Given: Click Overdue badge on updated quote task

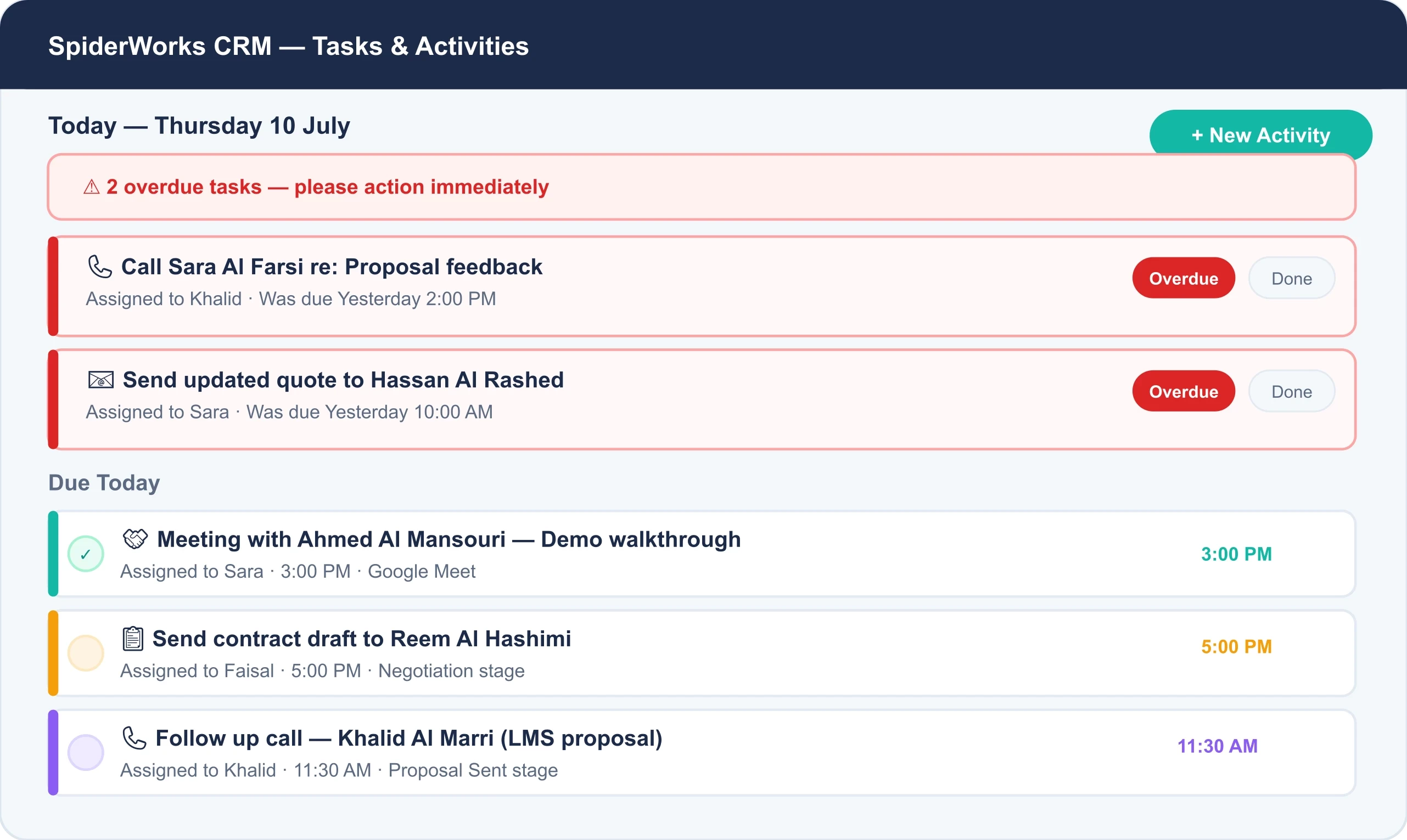Looking at the screenshot, I should pos(1184,391).
